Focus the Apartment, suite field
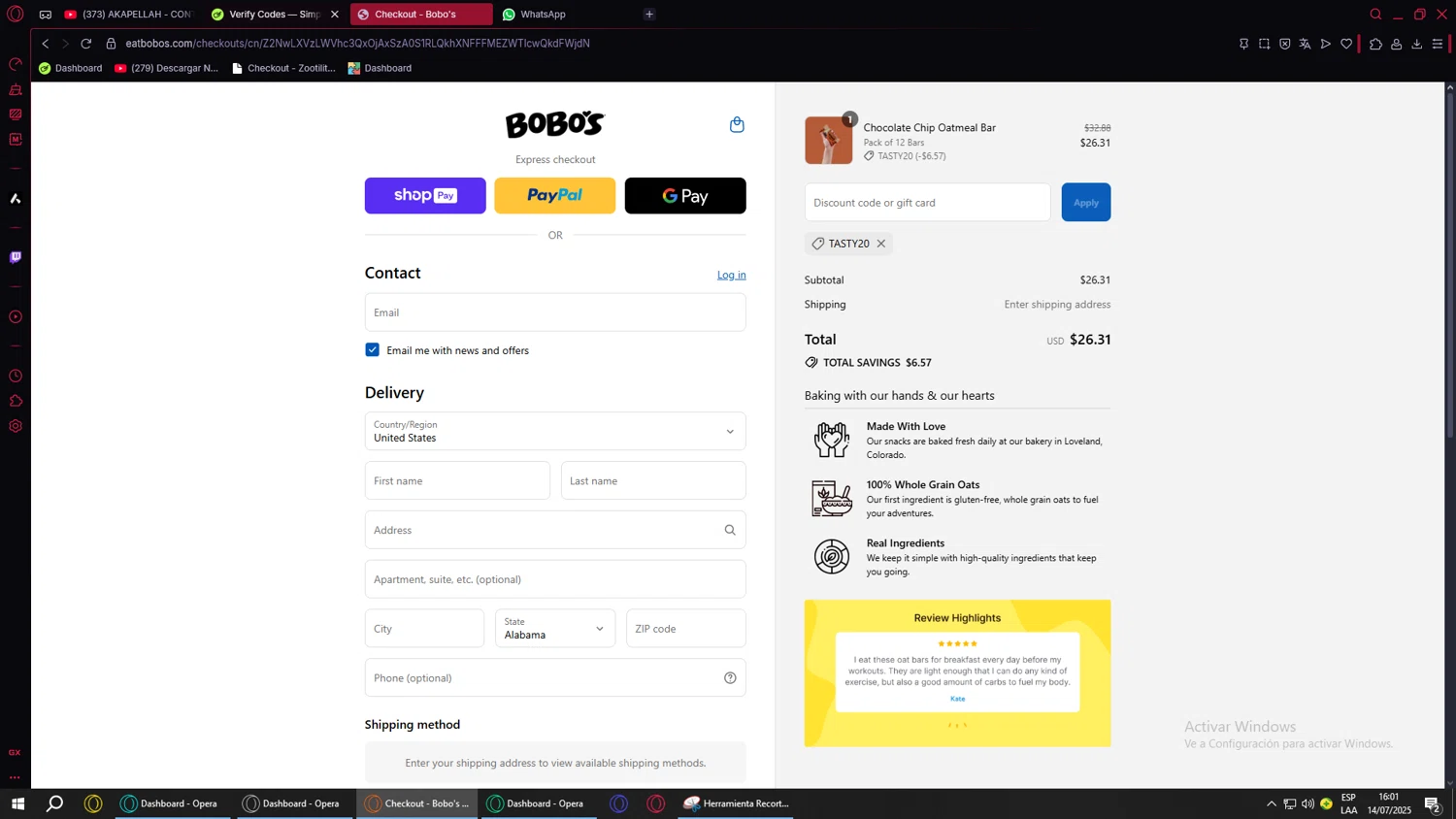This screenshot has height=819, width=1456. pyautogui.click(x=555, y=579)
